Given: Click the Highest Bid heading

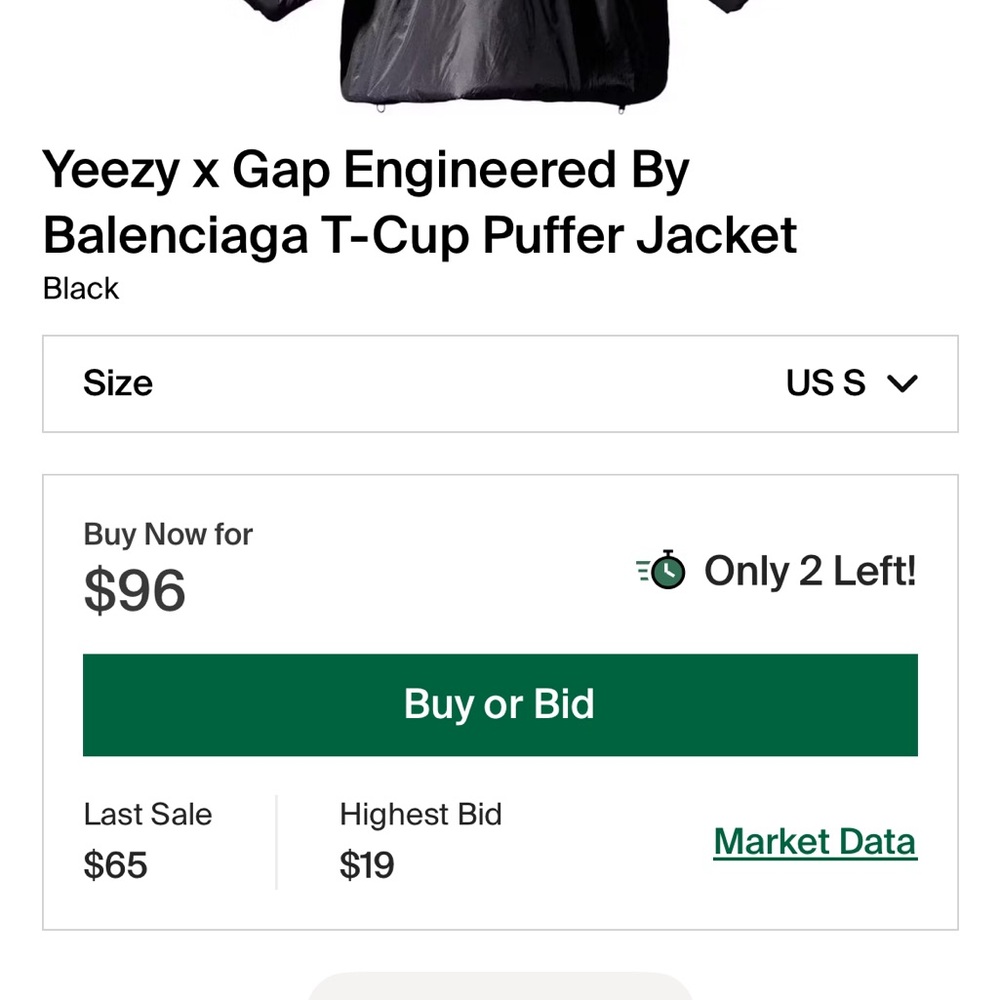Looking at the screenshot, I should 420,814.
